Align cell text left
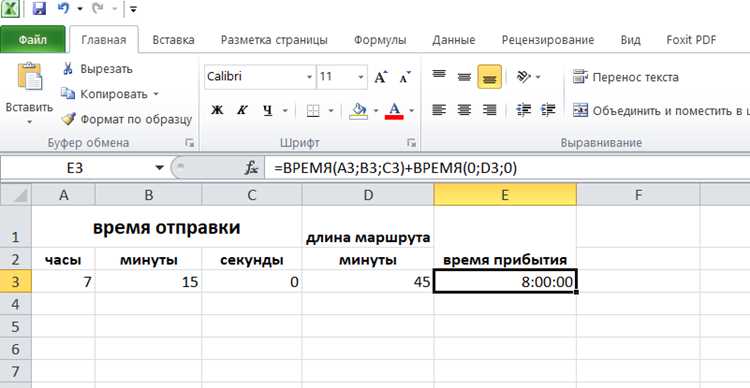The height and width of the screenshot is (388, 750). pyautogui.click(x=439, y=111)
